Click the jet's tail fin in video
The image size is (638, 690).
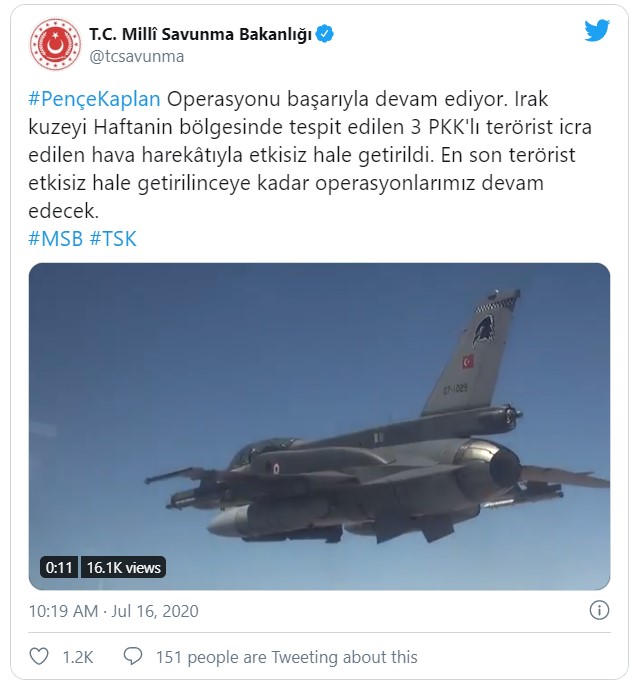coord(471,352)
